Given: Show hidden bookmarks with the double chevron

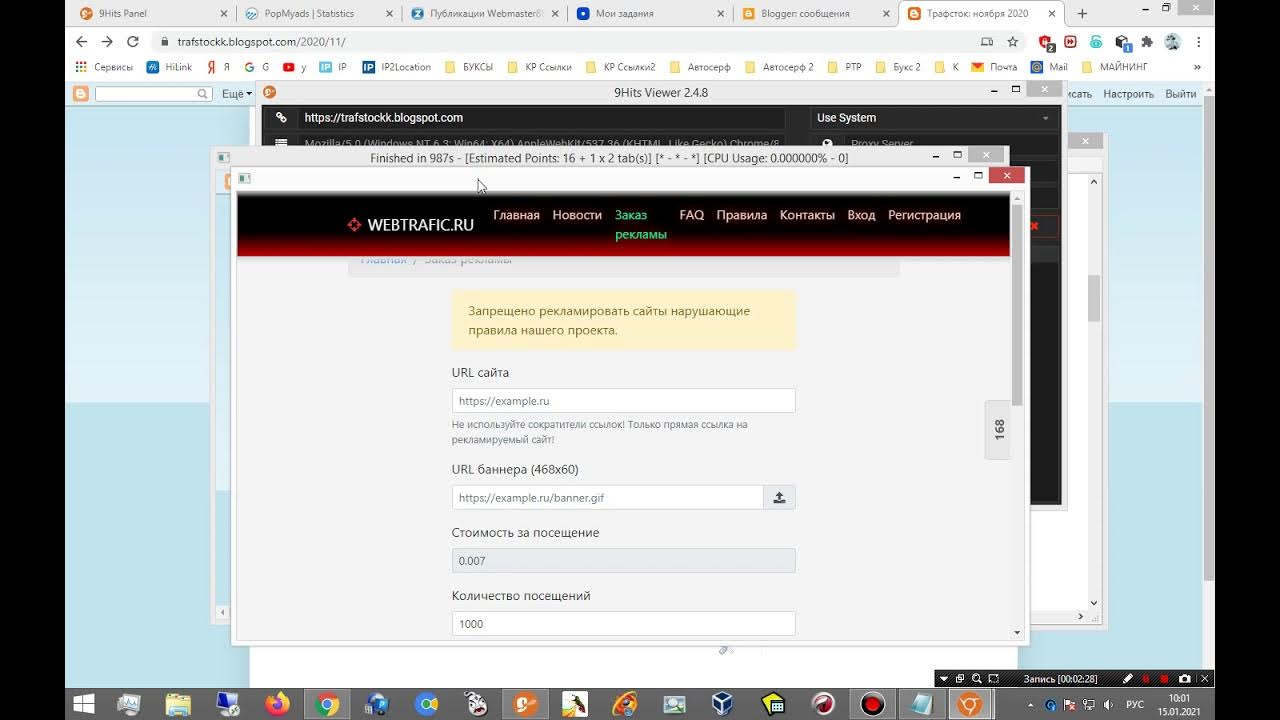Looking at the screenshot, I should pos(1197,67).
